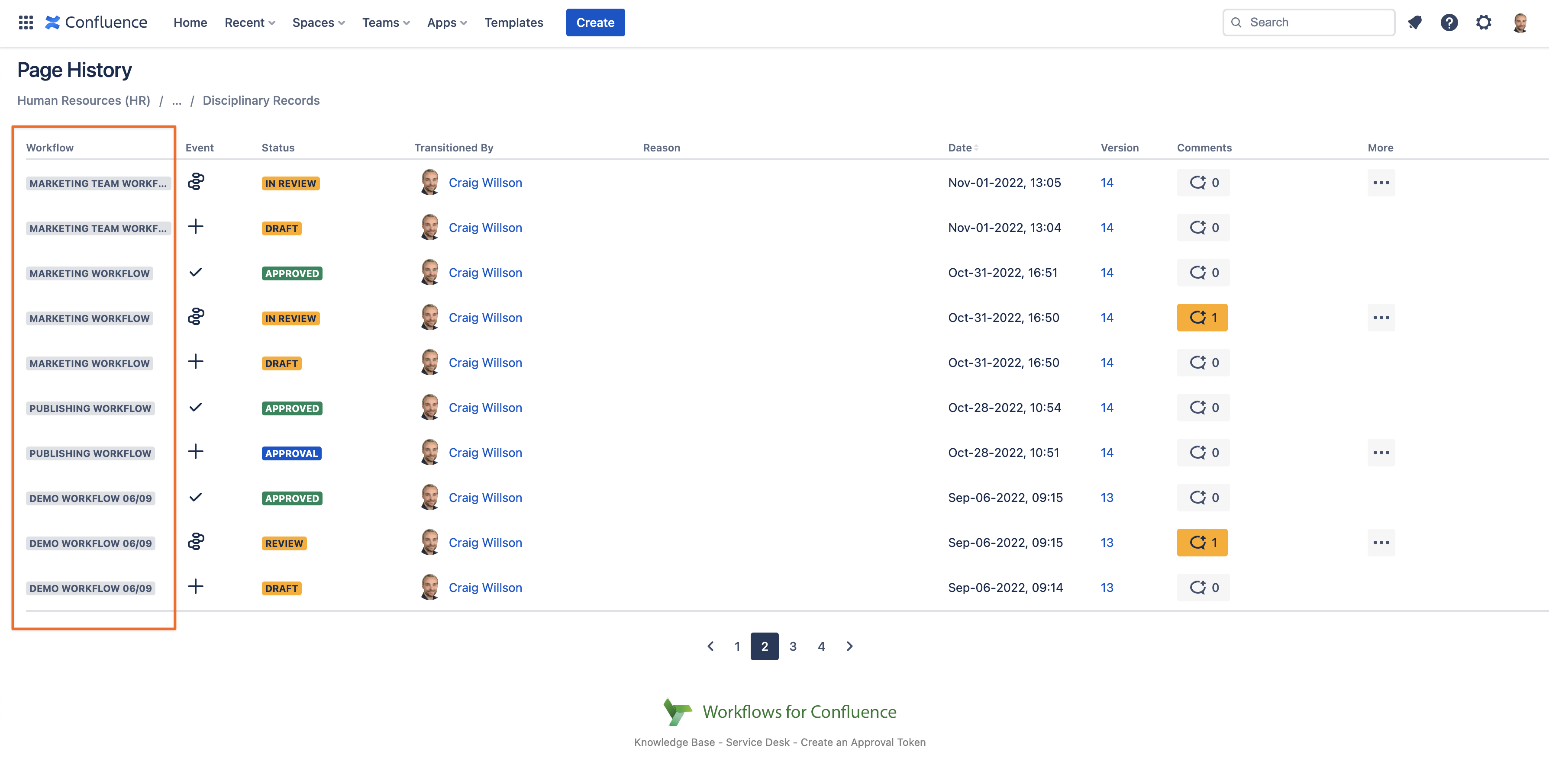Click the comment icon showing 1 on the Review row
This screenshot has width=1549, height=784.
(x=1203, y=542)
